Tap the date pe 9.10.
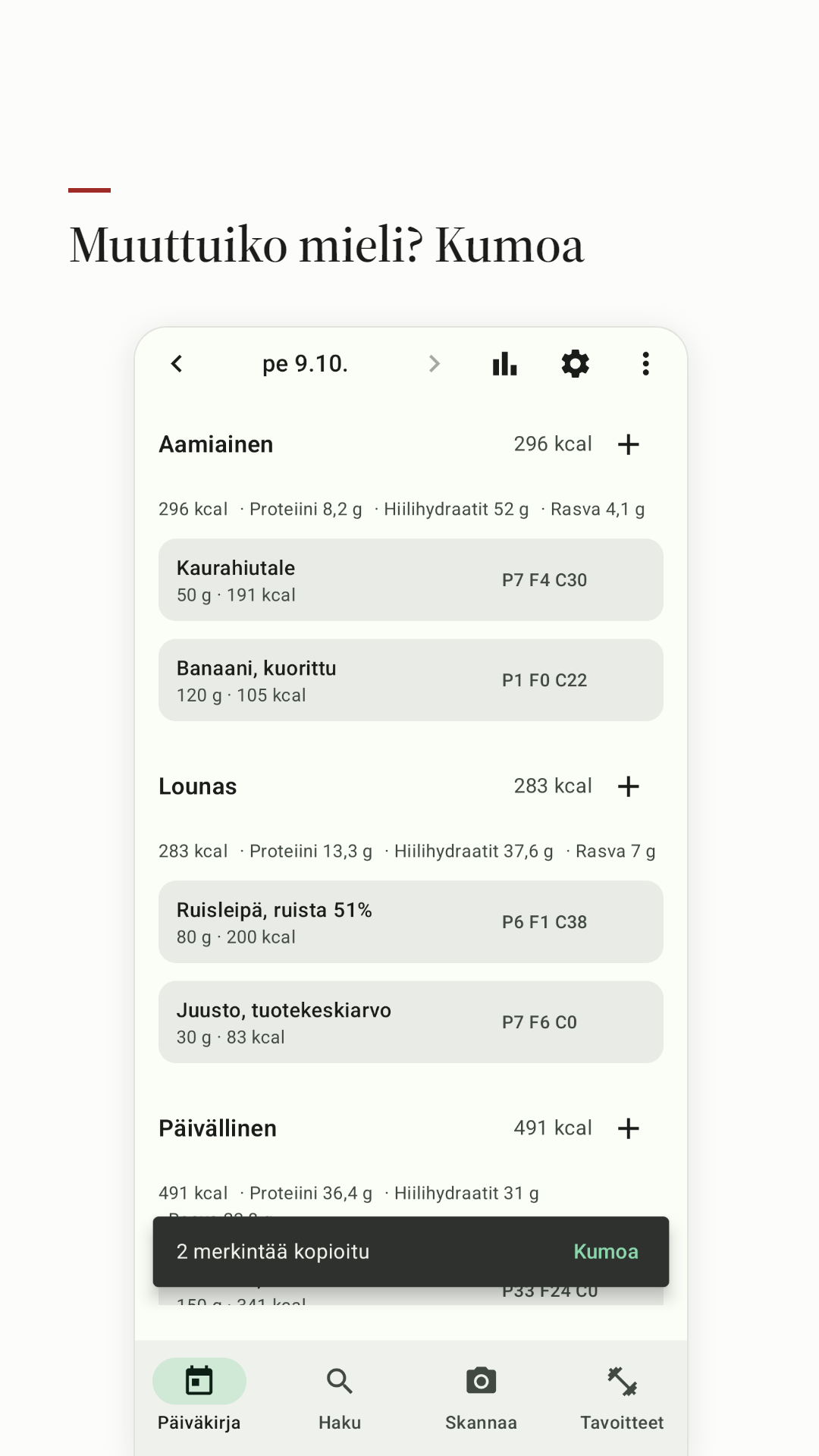This screenshot has height=1456, width=819. 305,364
